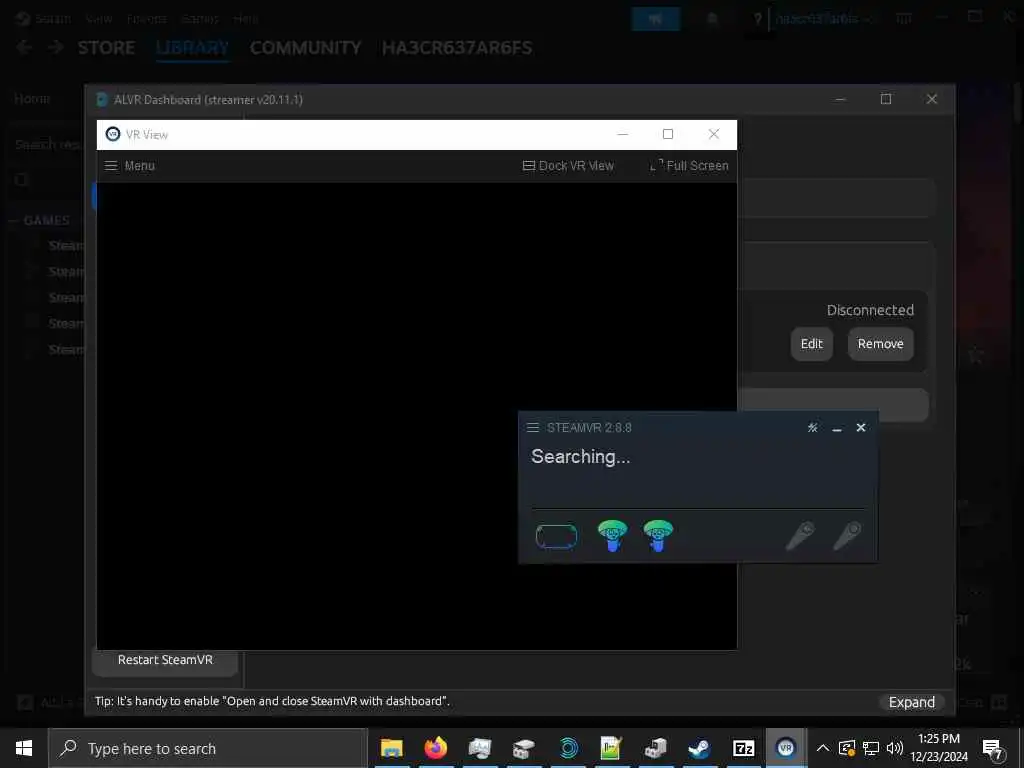The image size is (1024, 768).
Task: Click Home in the Steam library sidebar
Action: pyautogui.click(x=32, y=99)
